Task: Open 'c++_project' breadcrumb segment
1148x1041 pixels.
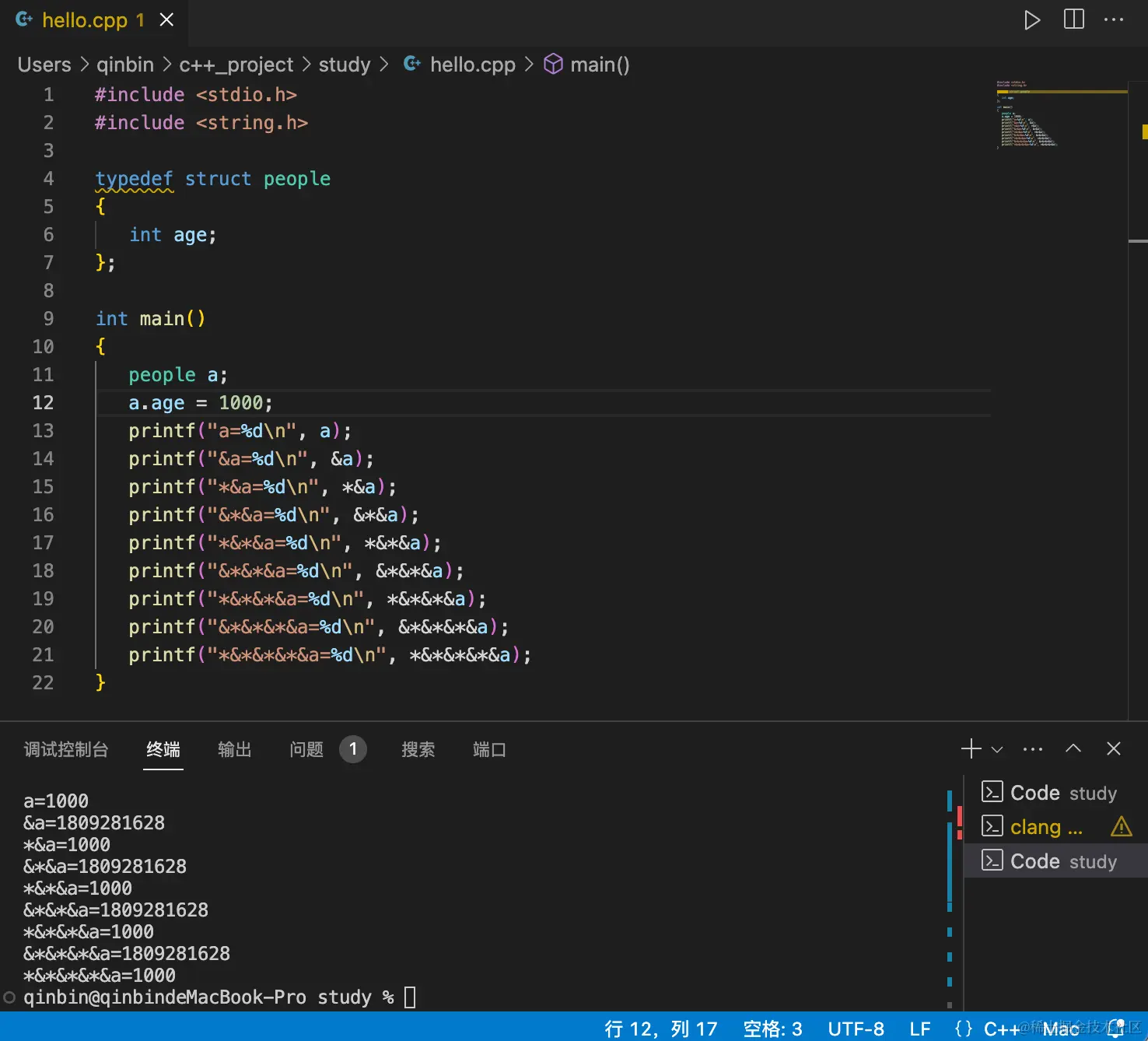Action: (x=236, y=65)
